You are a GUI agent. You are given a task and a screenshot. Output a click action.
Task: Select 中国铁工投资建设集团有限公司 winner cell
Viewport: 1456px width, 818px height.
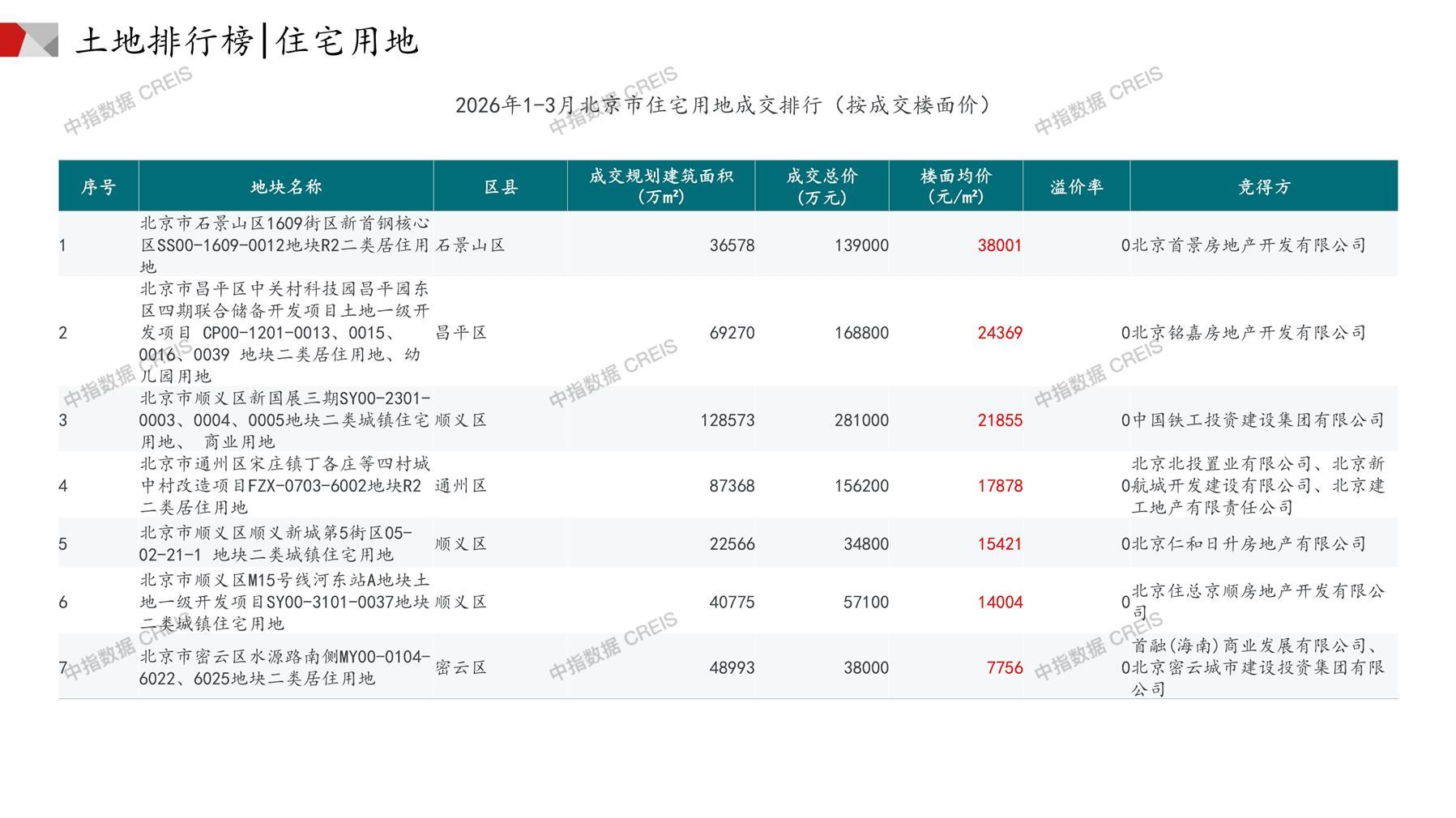(1257, 420)
